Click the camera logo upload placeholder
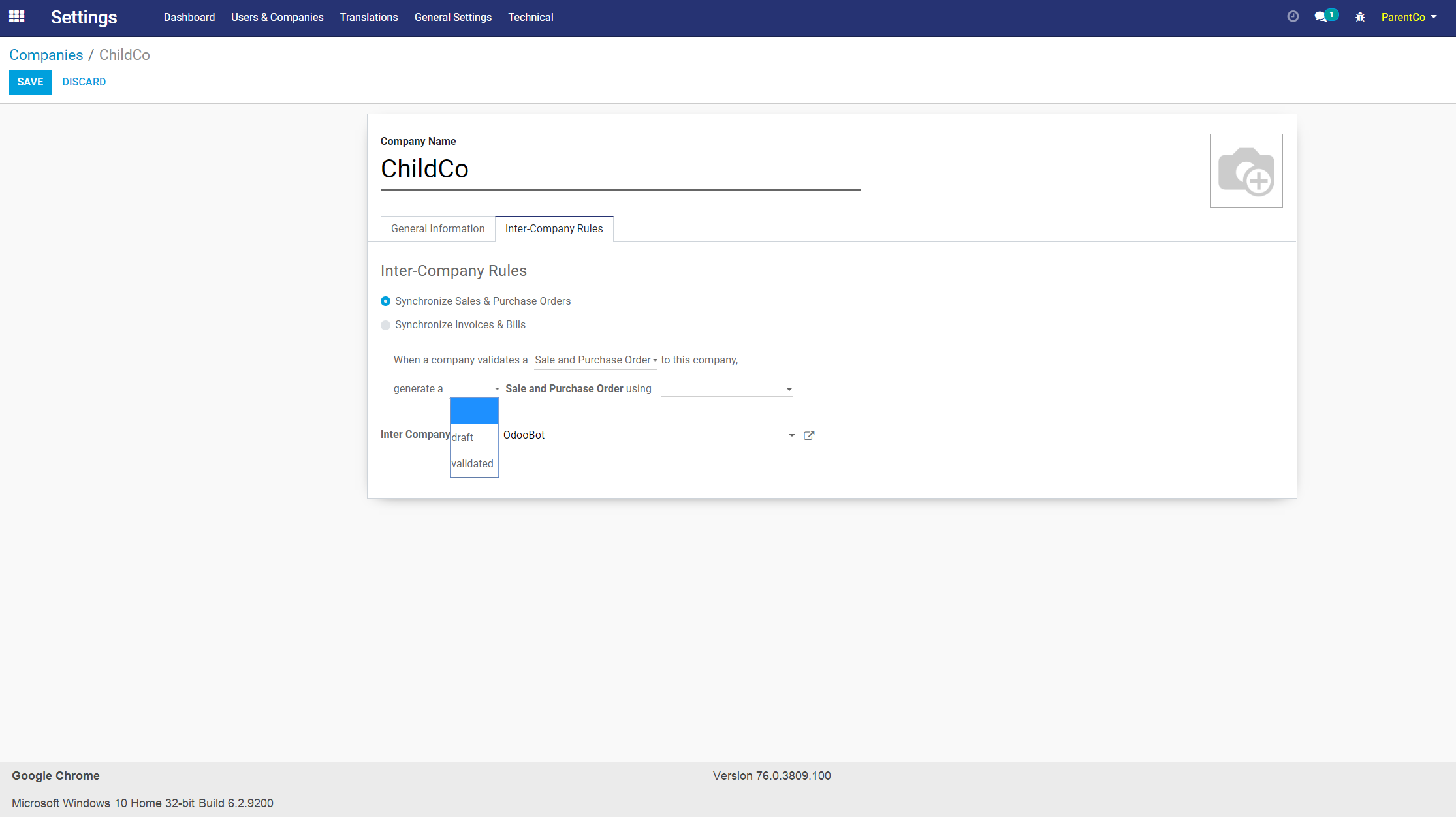Screen dimensions: 1456x817 pos(1246,171)
